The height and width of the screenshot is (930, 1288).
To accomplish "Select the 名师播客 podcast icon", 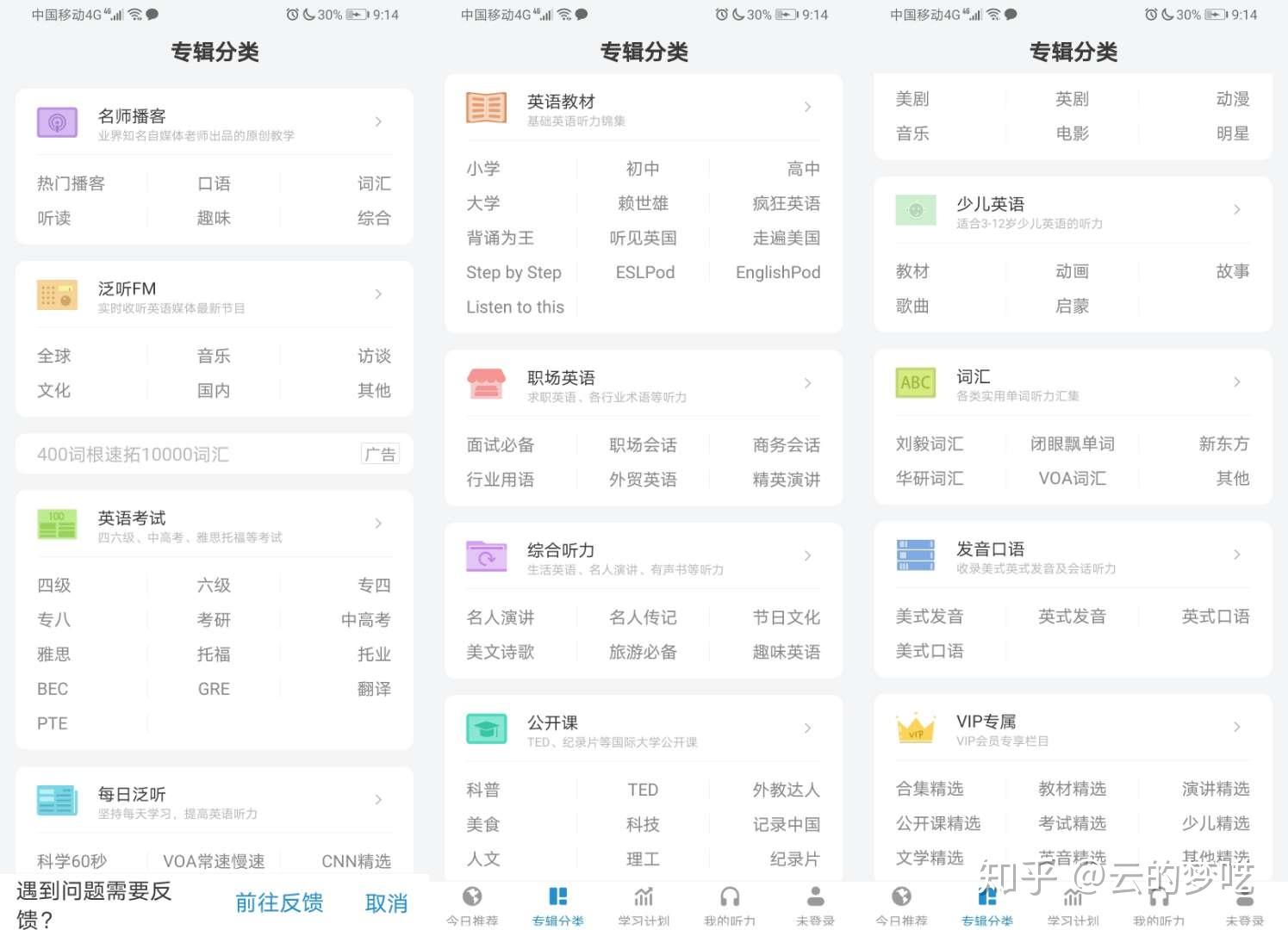I will point(56,121).
